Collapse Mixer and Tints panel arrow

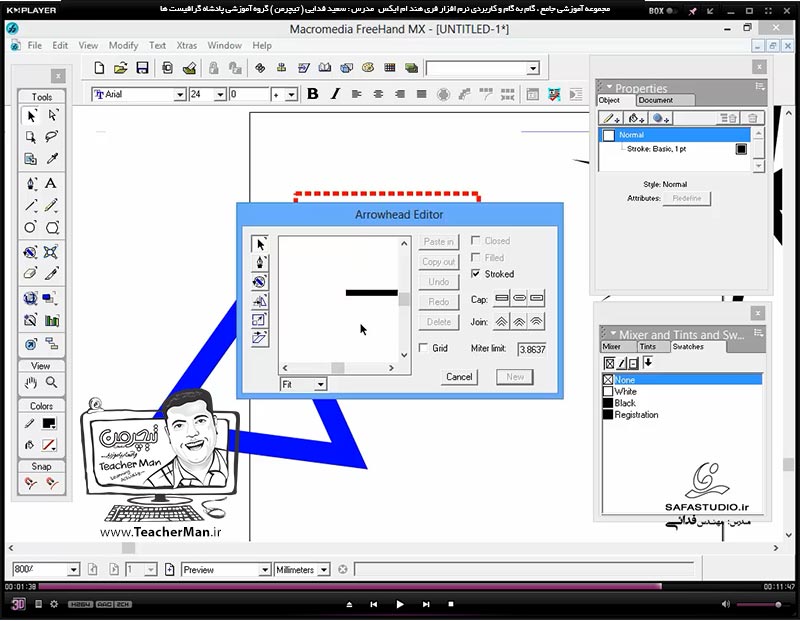[613, 334]
